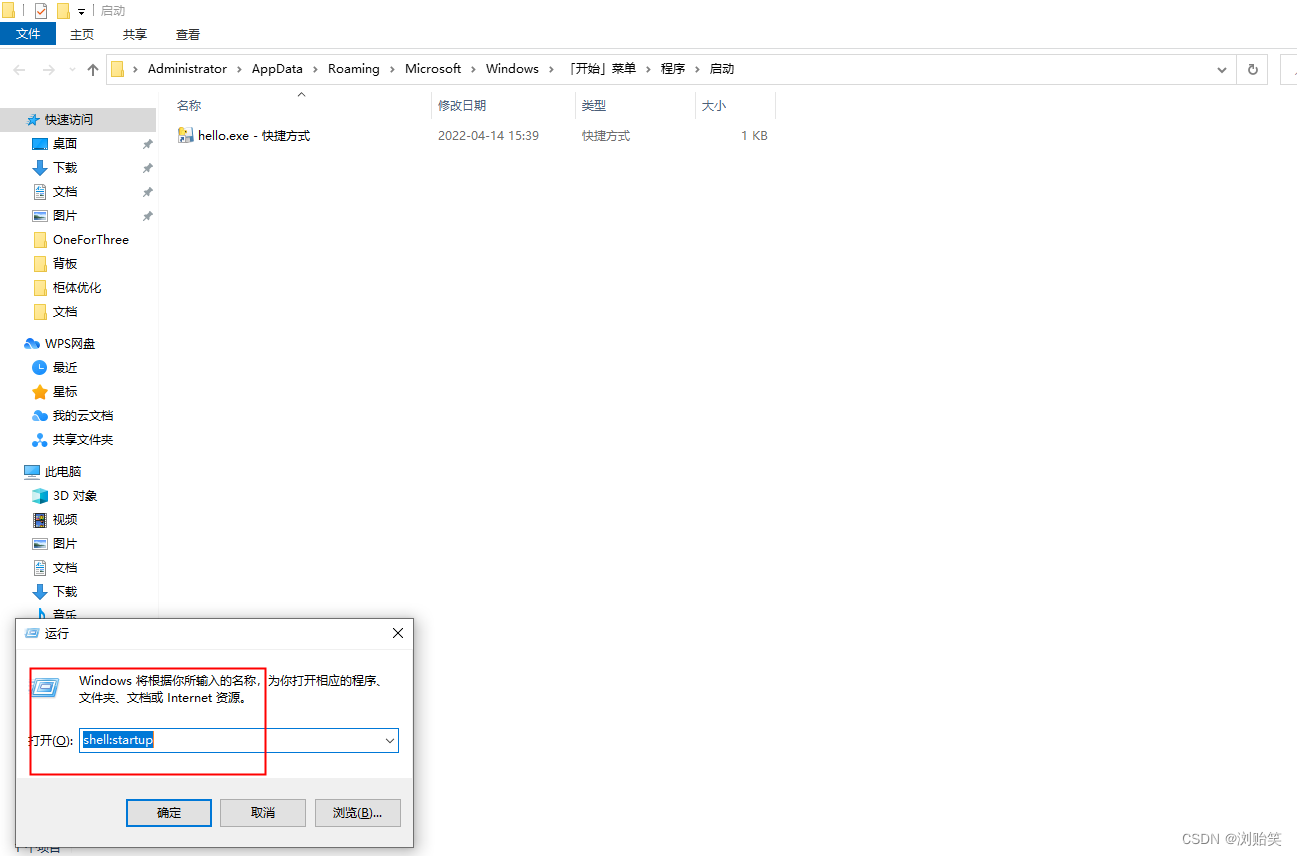1297x856 pixels.
Task: Click 程序 in the address path
Action: [673, 69]
